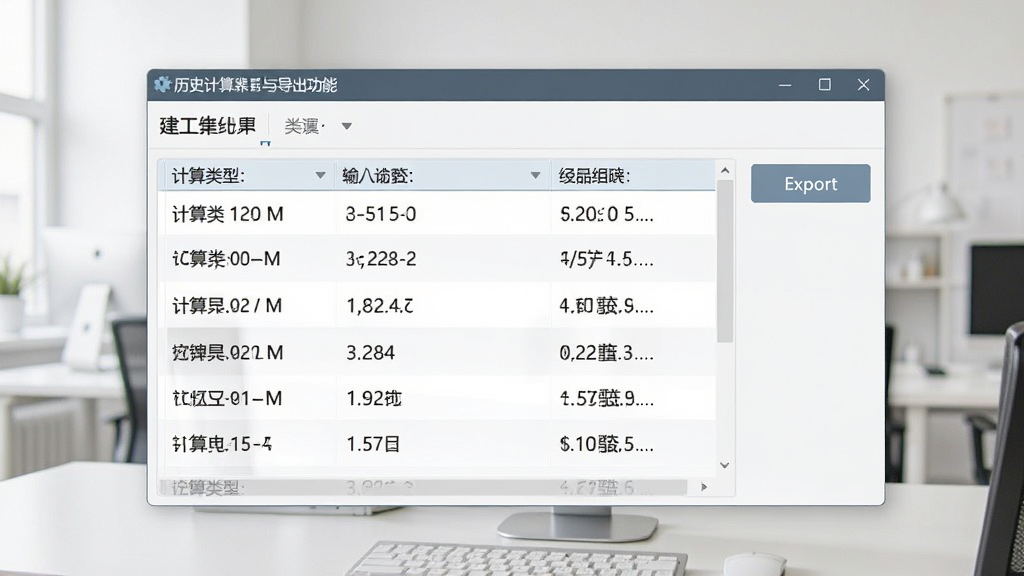Click the vertical scrollbar thumb of the table
1024x576 pixels.
725,261
